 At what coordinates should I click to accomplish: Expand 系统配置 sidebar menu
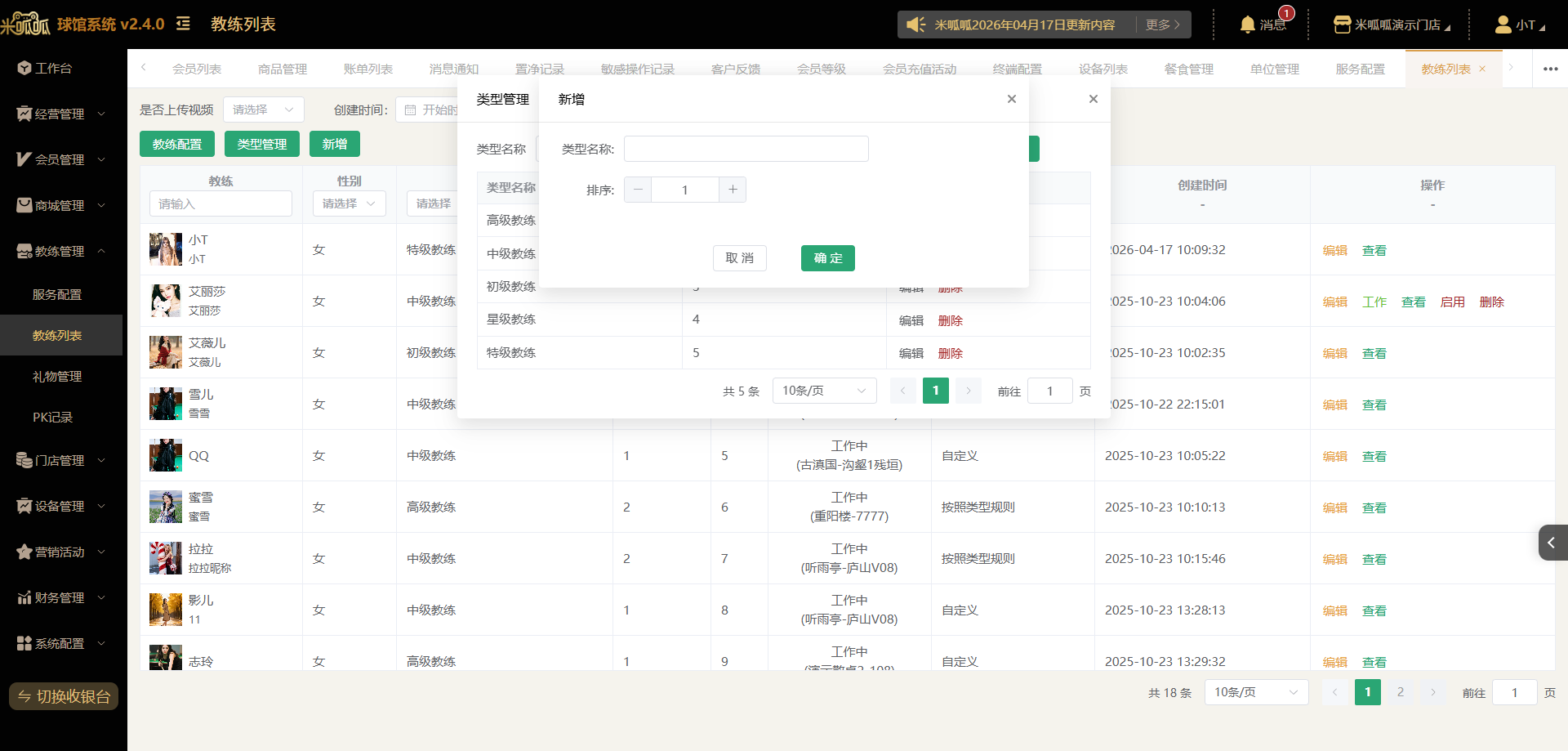coord(61,643)
